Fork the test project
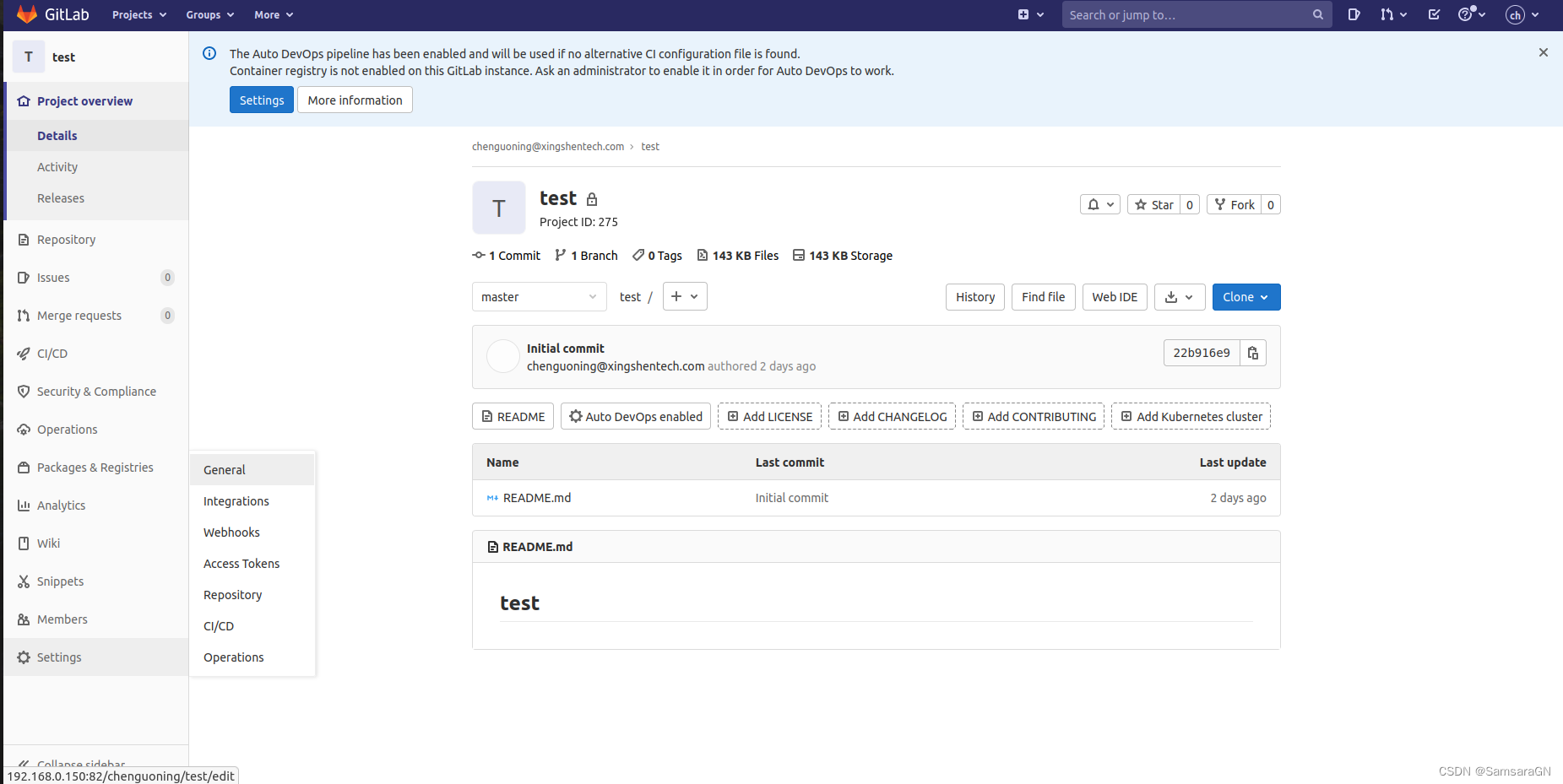Screen dimensions: 1563x784 point(1234,204)
